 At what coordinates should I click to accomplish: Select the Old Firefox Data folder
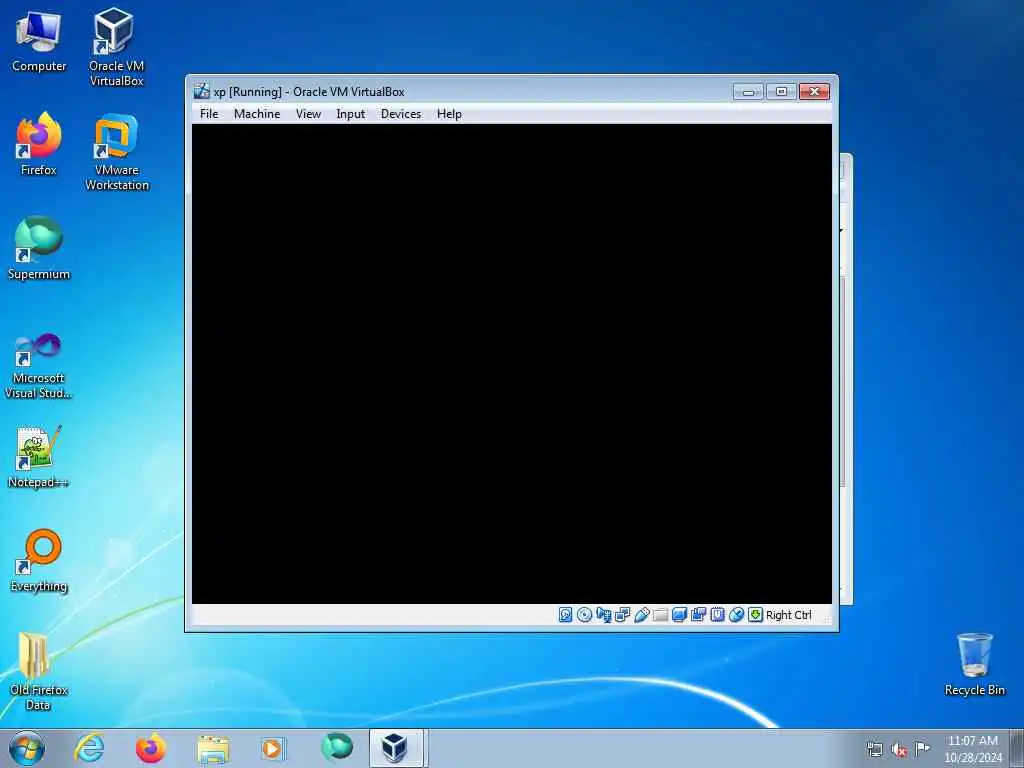[x=39, y=671]
